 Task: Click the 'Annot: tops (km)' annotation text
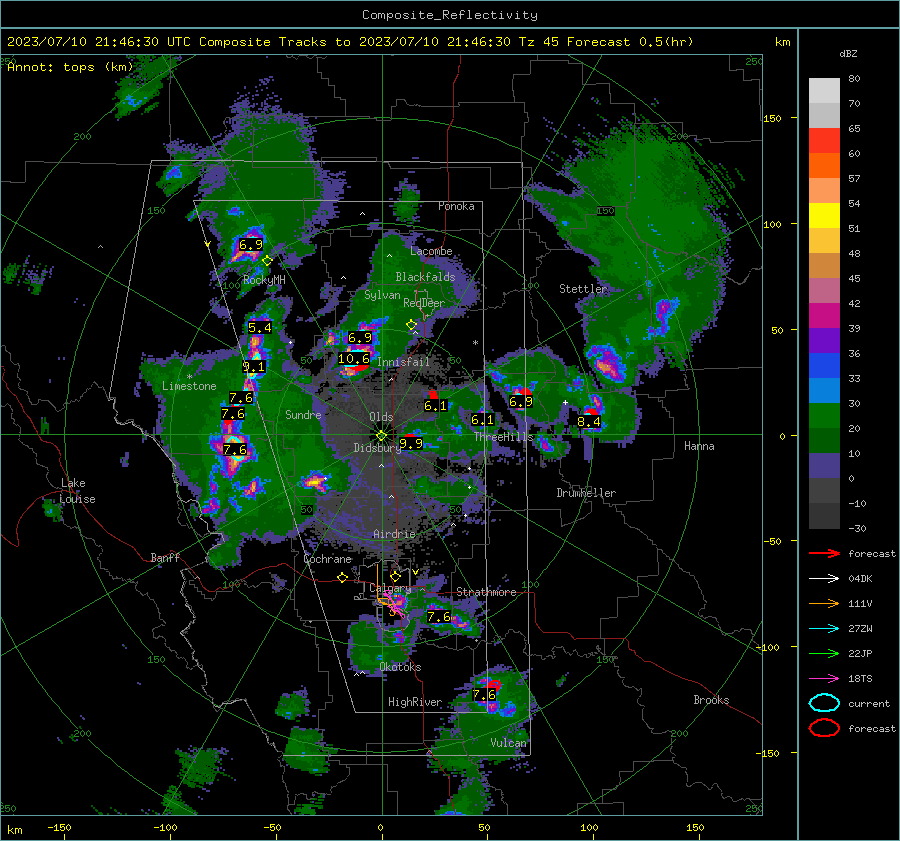click(70, 67)
